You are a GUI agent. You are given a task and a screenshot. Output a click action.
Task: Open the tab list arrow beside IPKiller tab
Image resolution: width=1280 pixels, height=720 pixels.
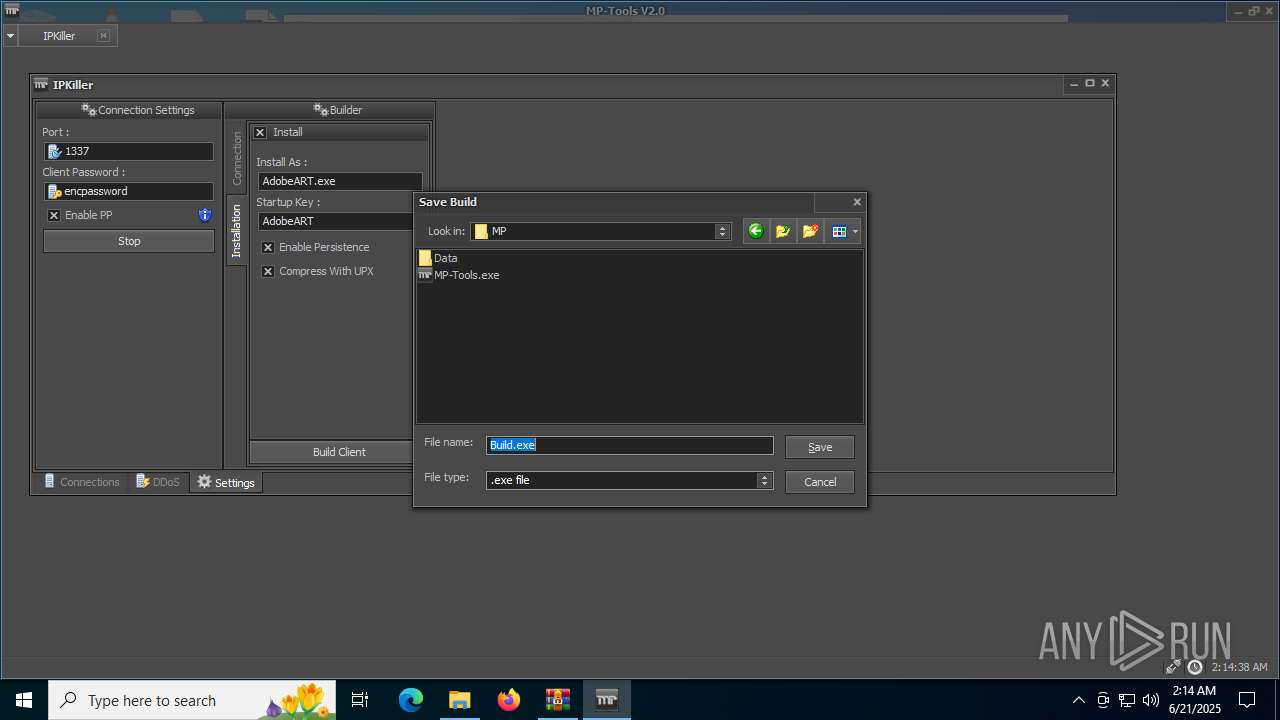(x=10, y=36)
